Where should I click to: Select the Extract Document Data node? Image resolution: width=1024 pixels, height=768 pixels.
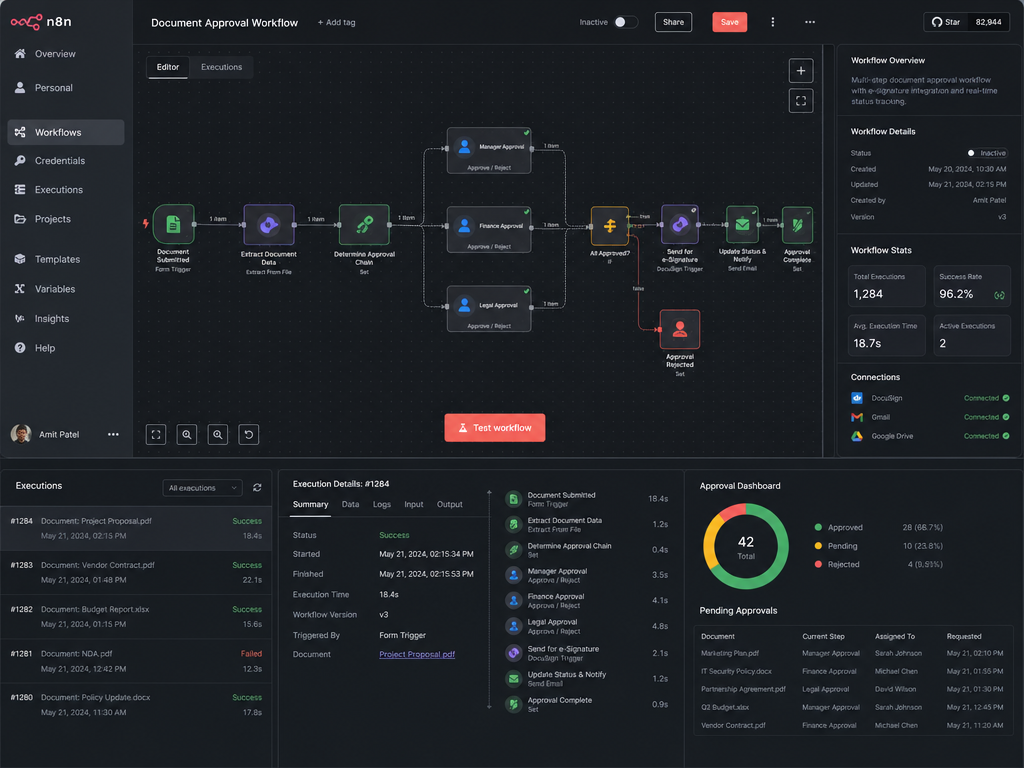[268, 225]
